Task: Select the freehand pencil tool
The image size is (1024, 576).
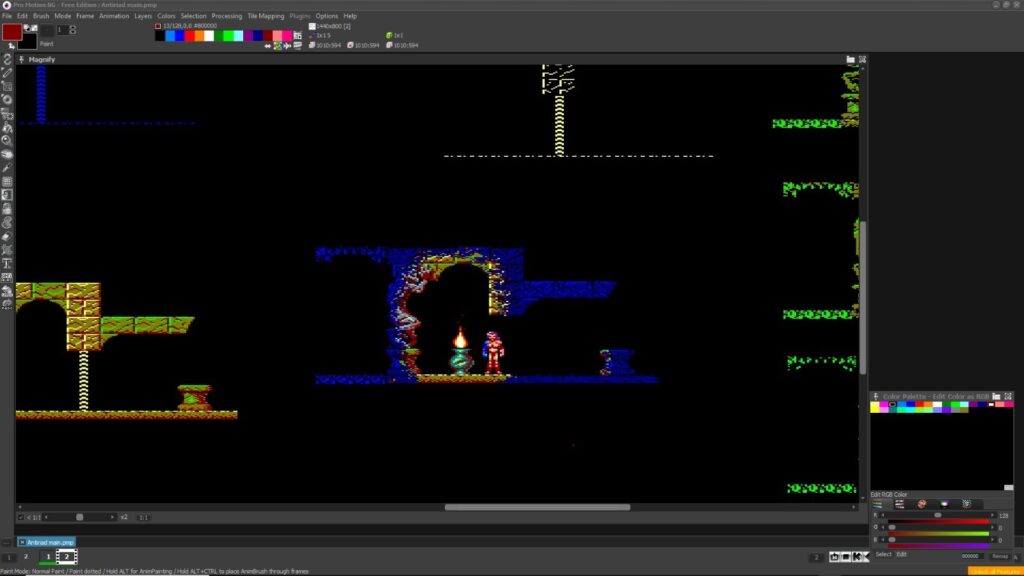Action: pyautogui.click(x=7, y=73)
